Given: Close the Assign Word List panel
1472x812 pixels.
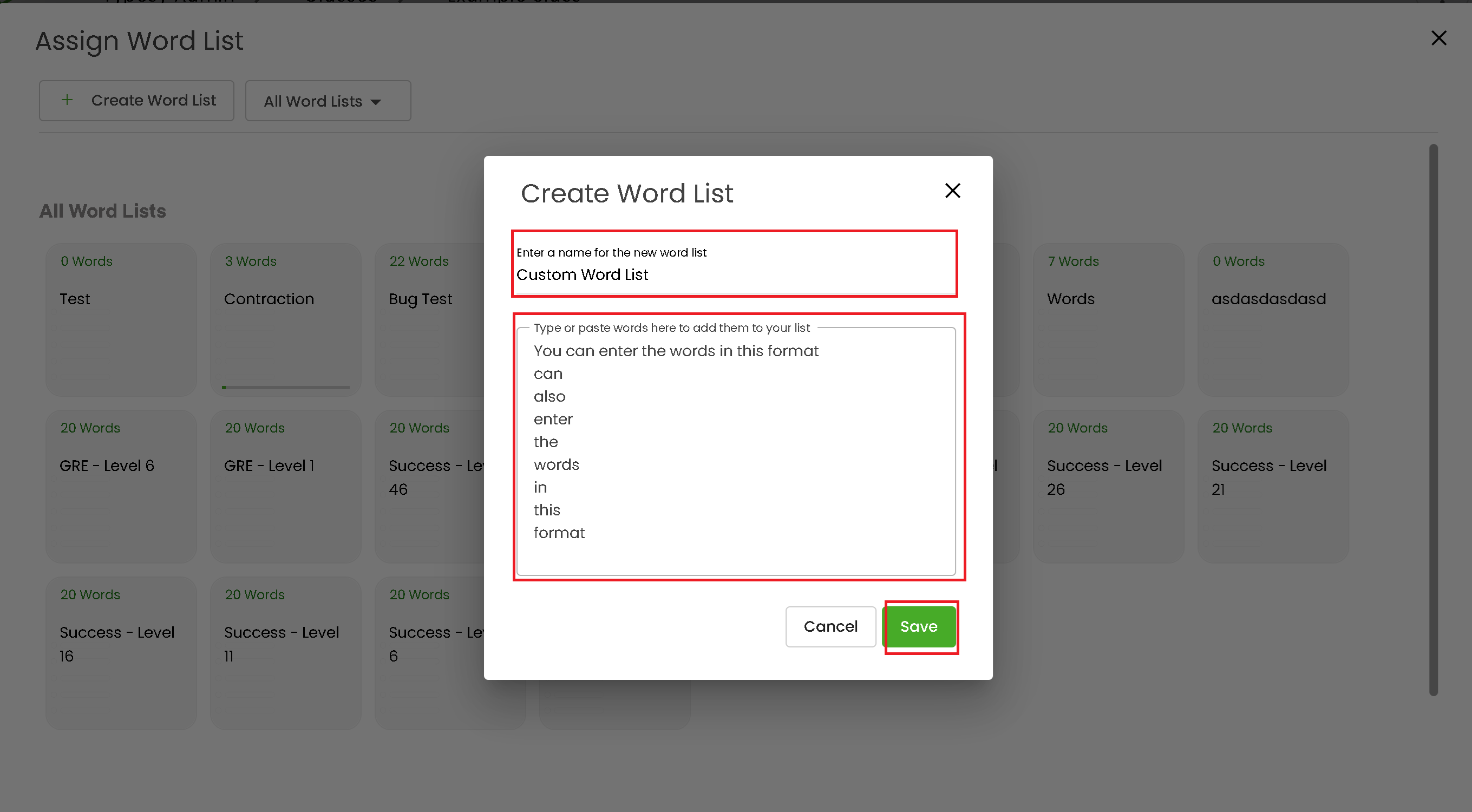Looking at the screenshot, I should click(1438, 38).
